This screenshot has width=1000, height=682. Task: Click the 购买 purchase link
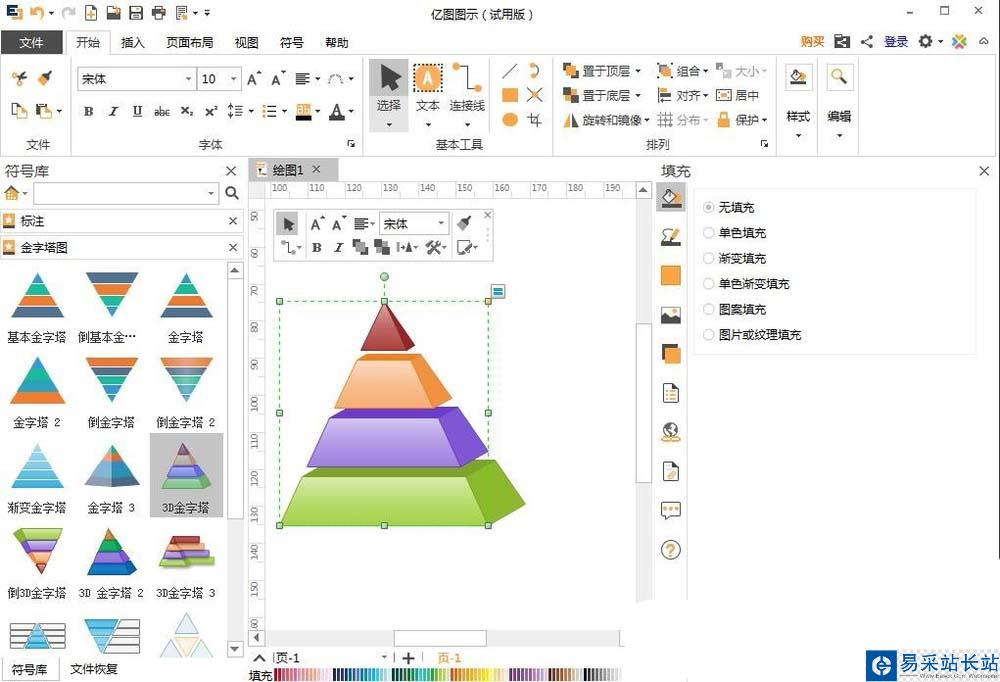coord(812,41)
